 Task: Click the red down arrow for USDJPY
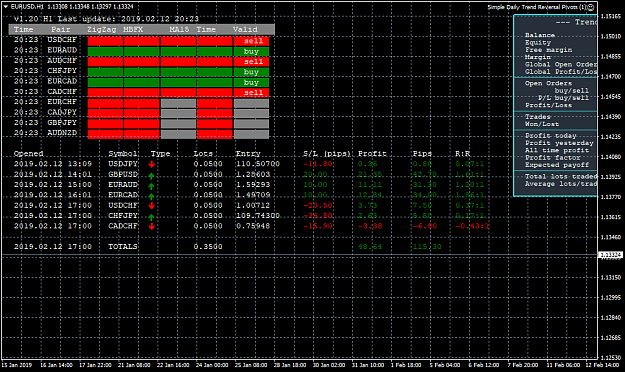[151, 164]
